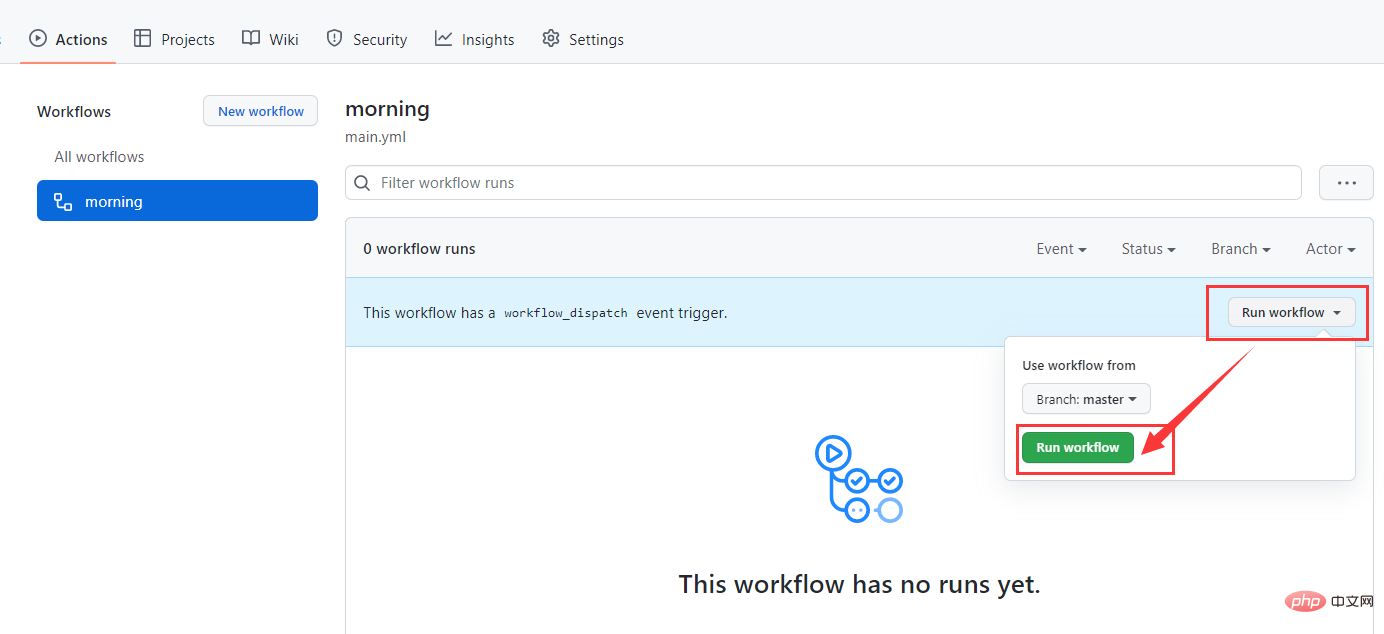1384x634 pixels.
Task: Click the New workflow button
Action: point(261,111)
